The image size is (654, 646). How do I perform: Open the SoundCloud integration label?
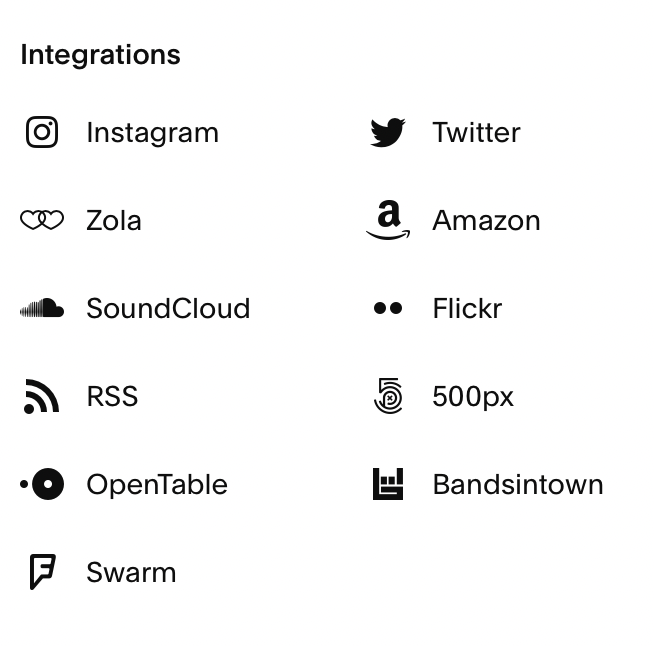tap(168, 308)
